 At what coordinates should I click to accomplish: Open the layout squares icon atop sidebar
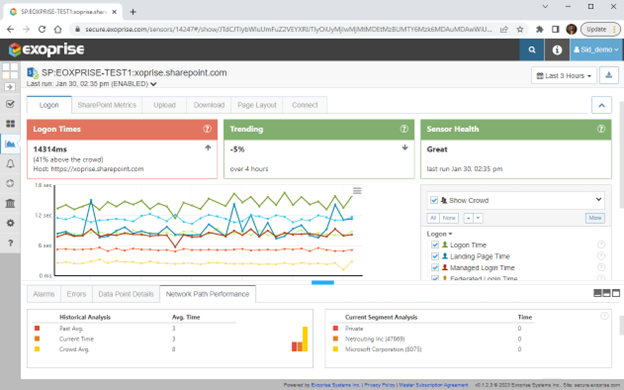[x=10, y=71]
